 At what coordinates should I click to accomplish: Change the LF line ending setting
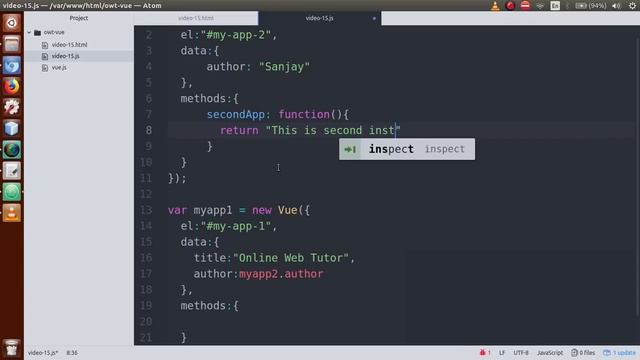coord(502,353)
